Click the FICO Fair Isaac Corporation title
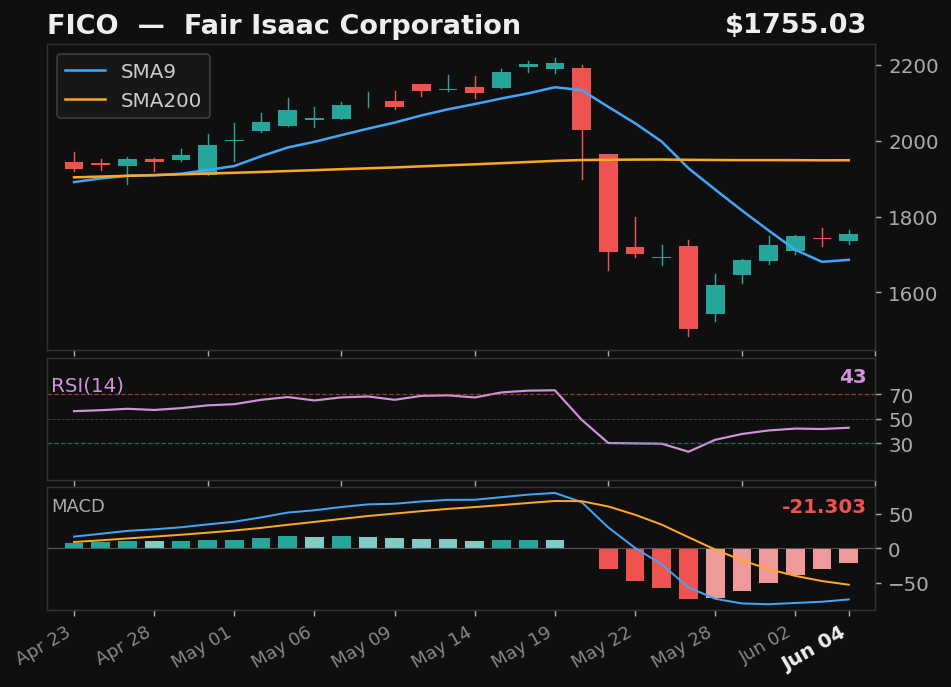951x687 pixels. [284, 25]
